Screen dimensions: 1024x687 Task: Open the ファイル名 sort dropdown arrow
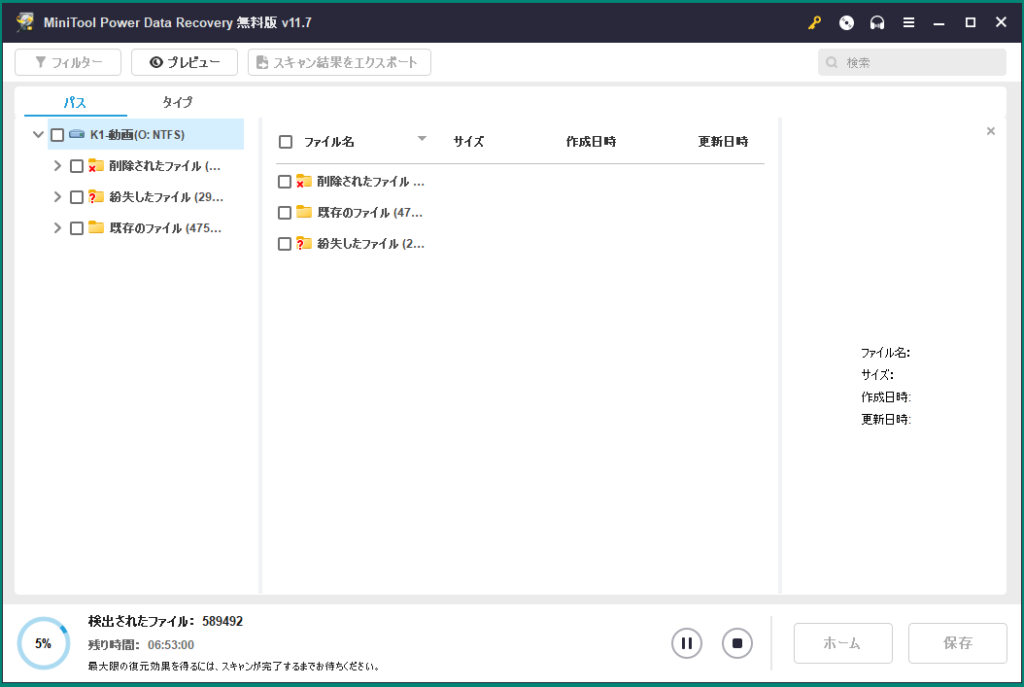coord(422,140)
